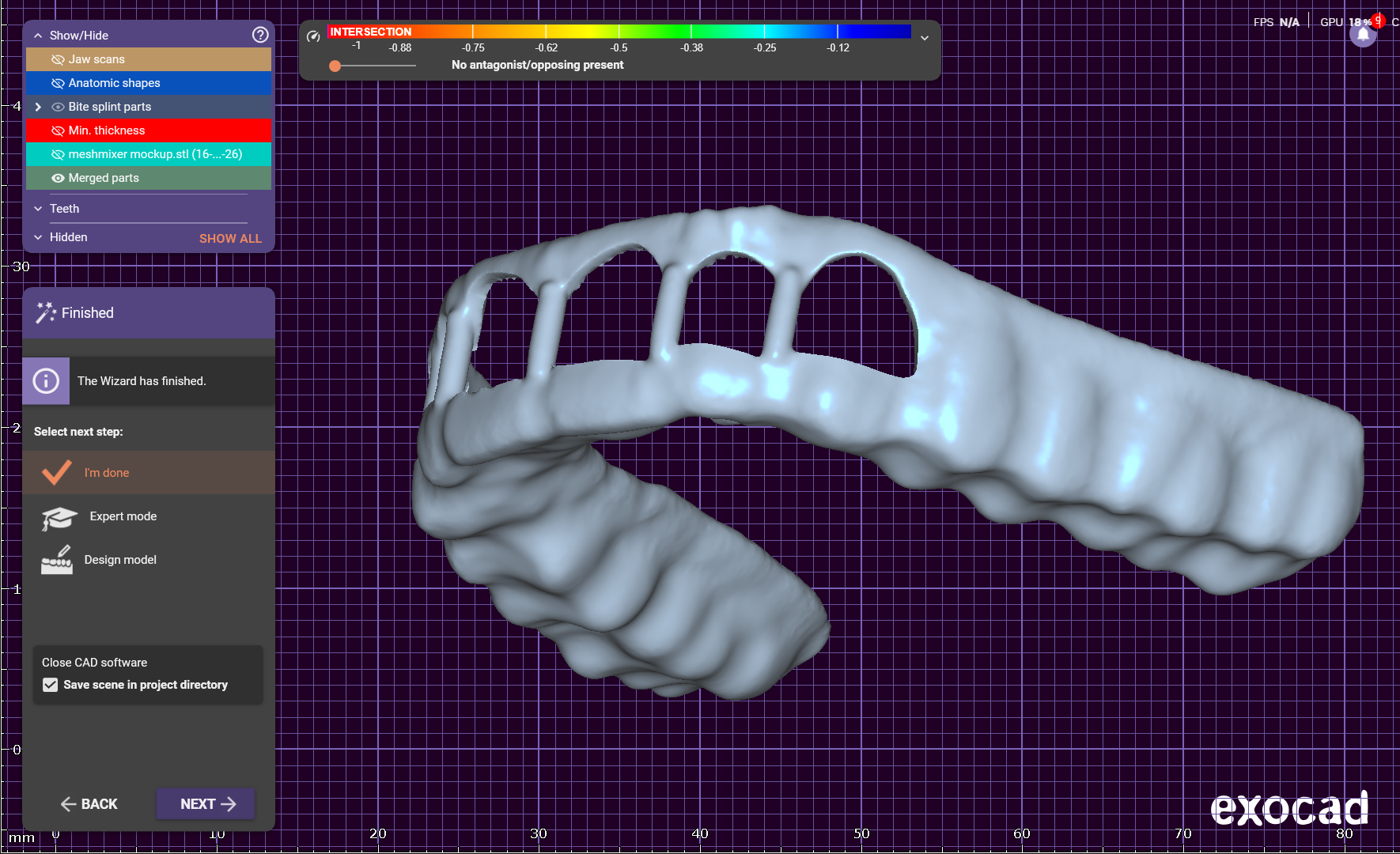Viewport: 1400px width, 854px height.
Task: Uncheck Save scene in project directory
Action: [x=51, y=685]
